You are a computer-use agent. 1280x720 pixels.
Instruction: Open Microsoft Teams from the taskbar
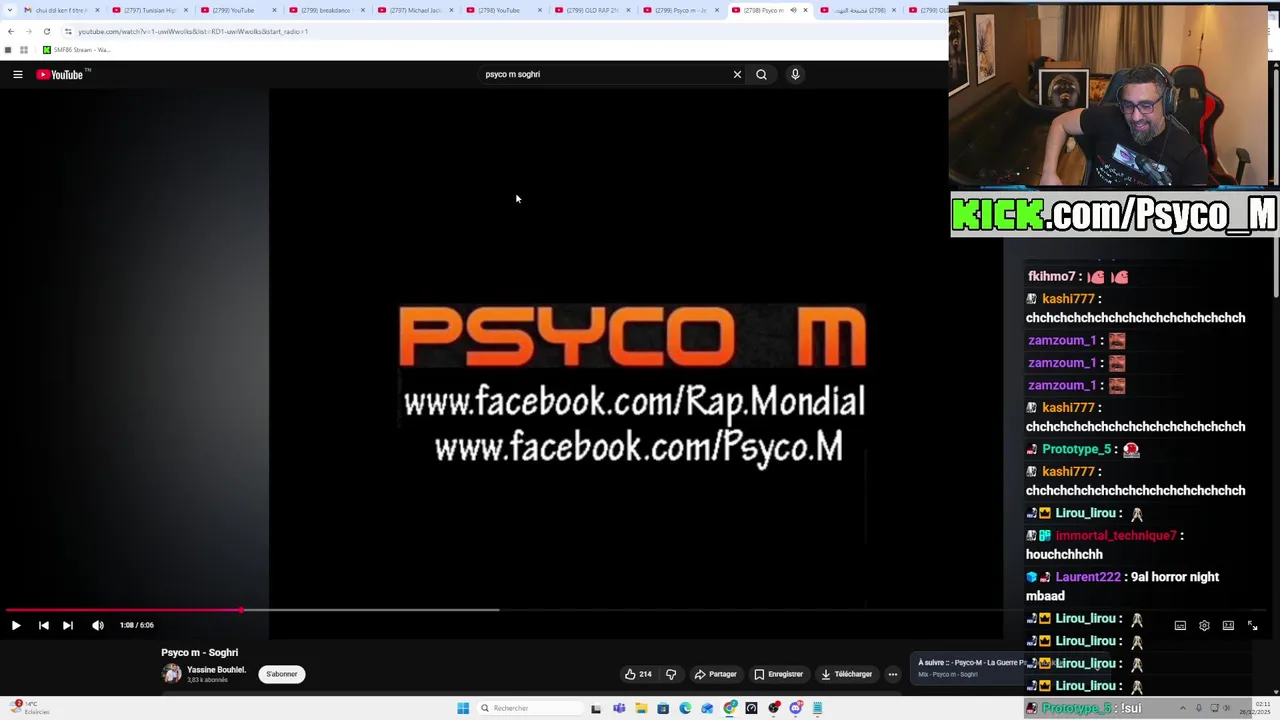pos(619,708)
